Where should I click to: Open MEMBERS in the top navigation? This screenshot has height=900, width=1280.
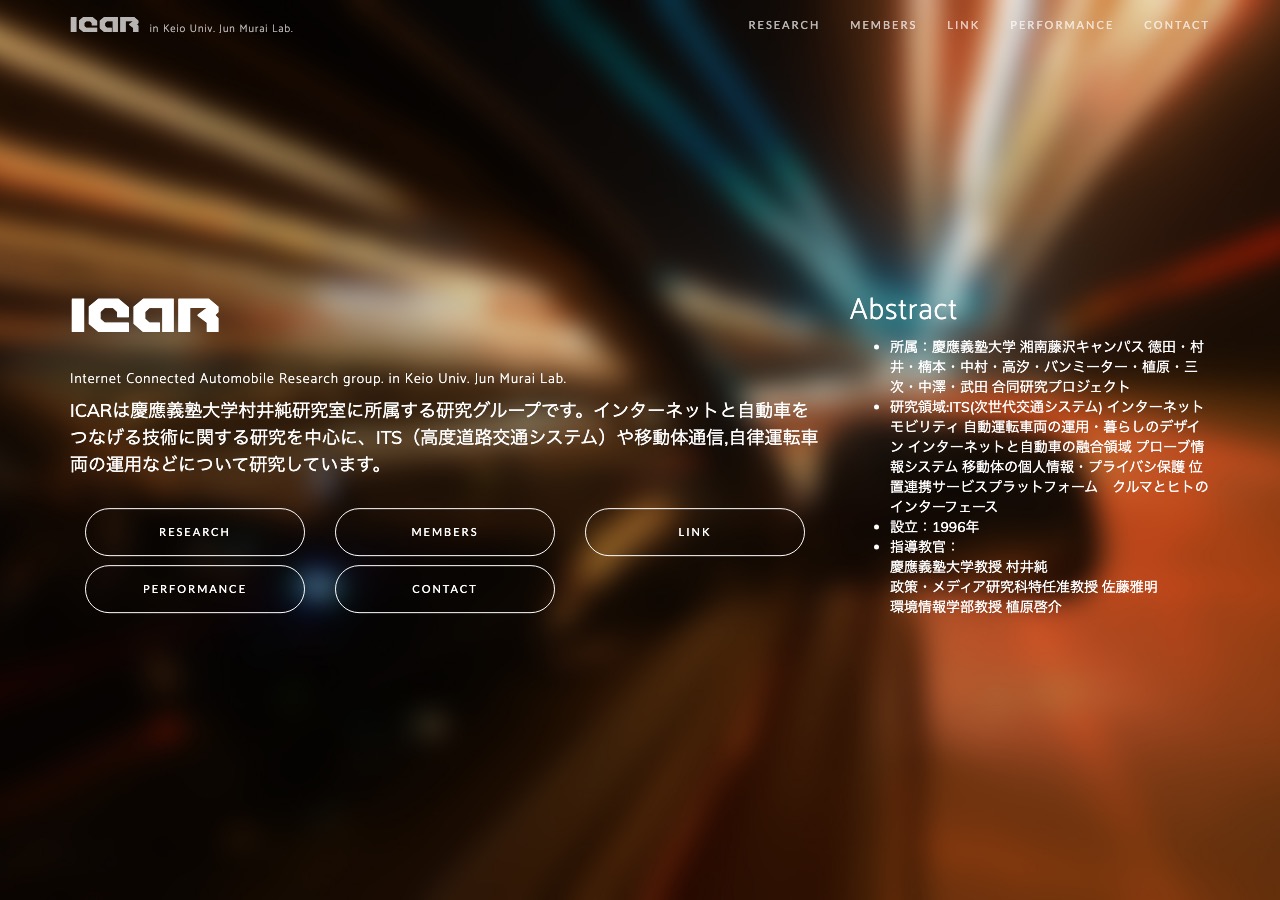click(x=883, y=25)
